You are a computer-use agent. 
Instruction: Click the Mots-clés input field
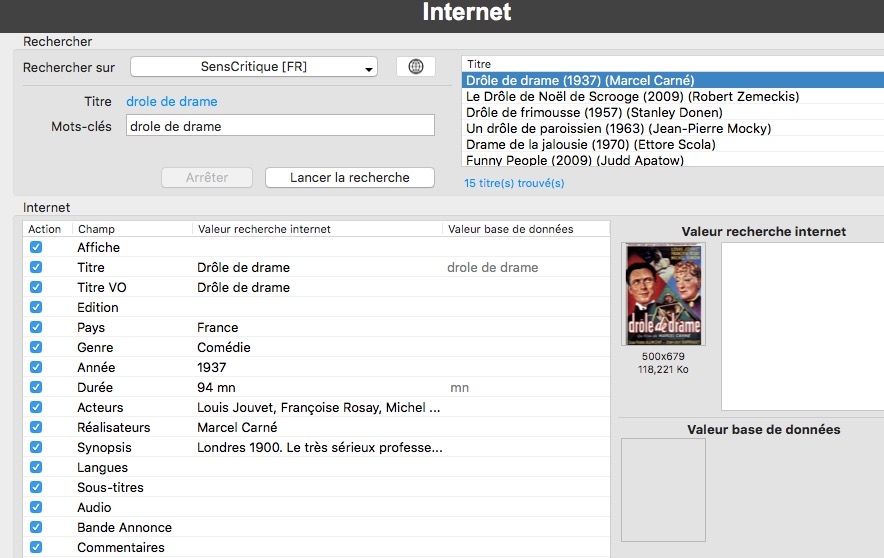click(x=280, y=126)
